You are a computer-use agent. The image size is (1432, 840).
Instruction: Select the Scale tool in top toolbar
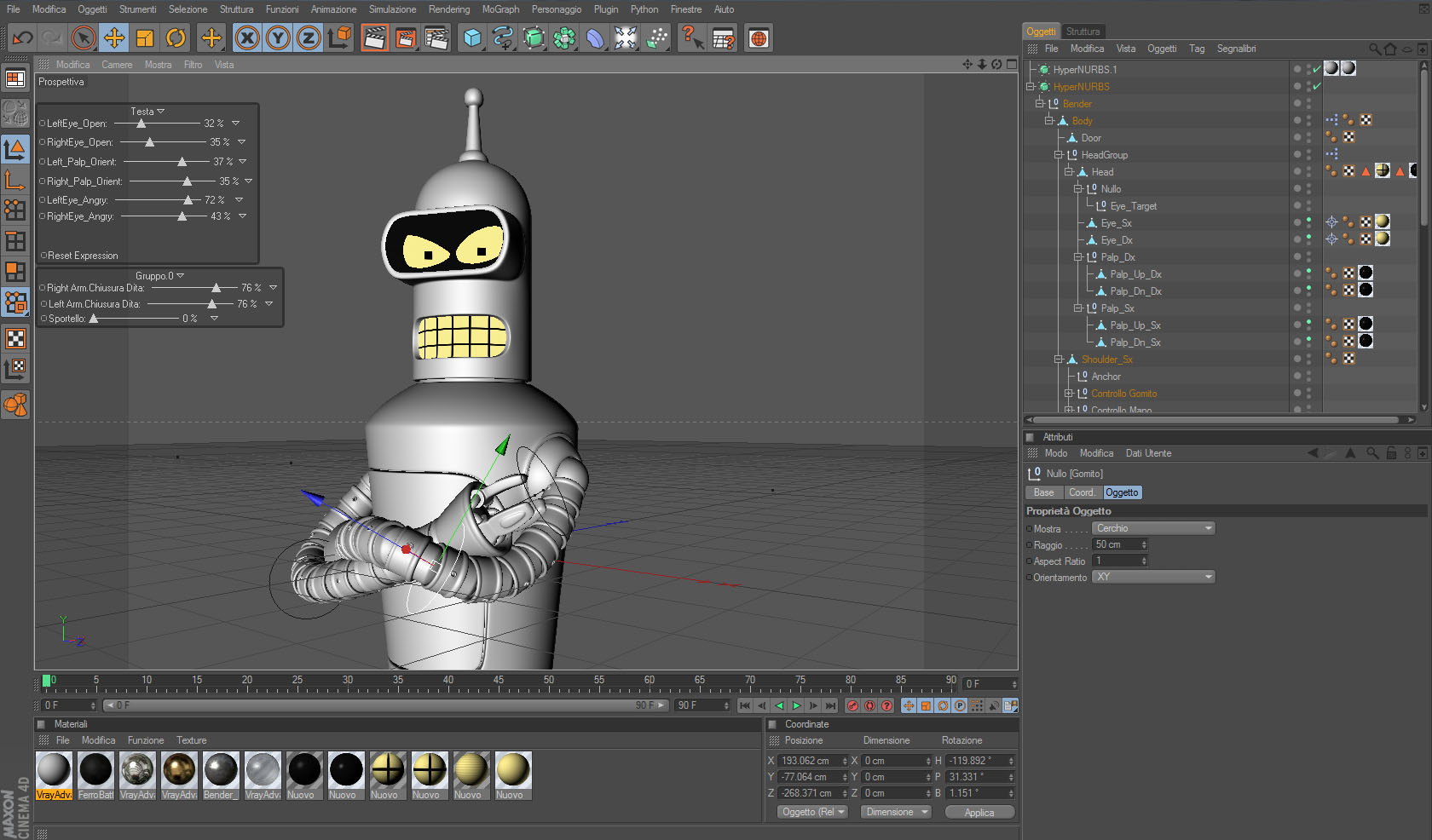coord(145,38)
